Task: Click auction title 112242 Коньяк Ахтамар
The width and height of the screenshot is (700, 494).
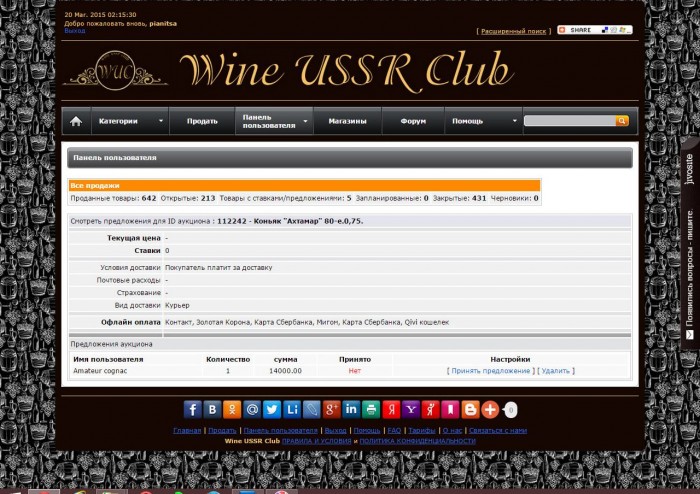Action: click(290, 221)
